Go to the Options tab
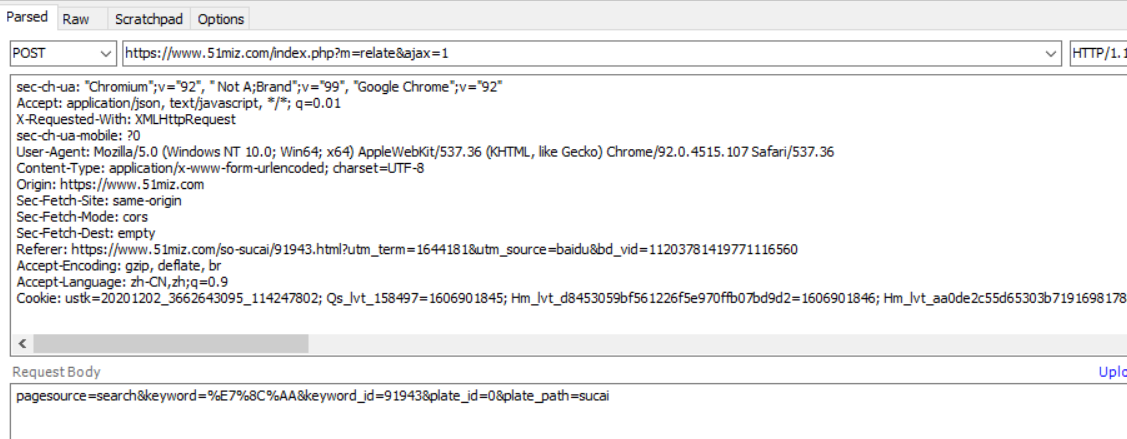This screenshot has width=1127, height=439. pos(220,19)
